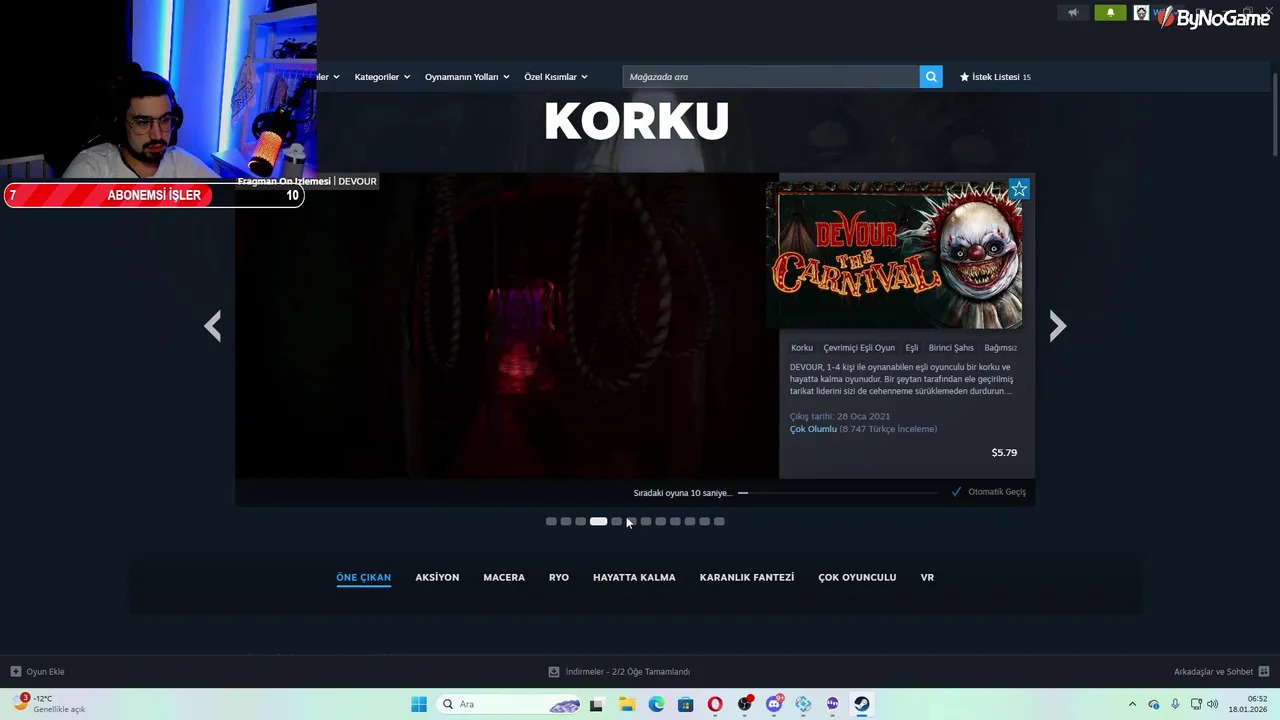Viewport: 1280px width, 720px height.
Task: Expand the Oynamanın Yolları dropdown
Action: [x=467, y=77]
